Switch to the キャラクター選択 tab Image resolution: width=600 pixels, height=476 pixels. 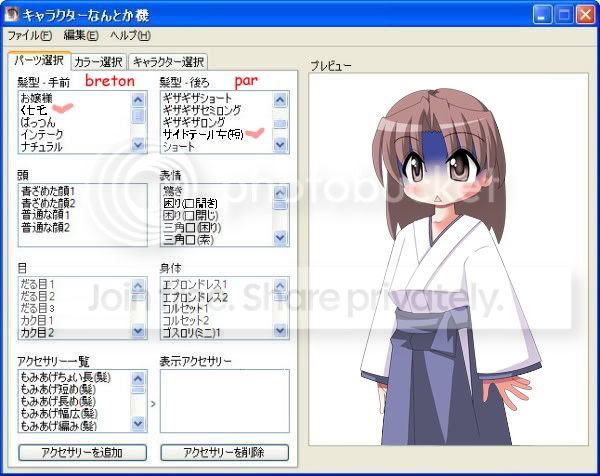[167, 62]
